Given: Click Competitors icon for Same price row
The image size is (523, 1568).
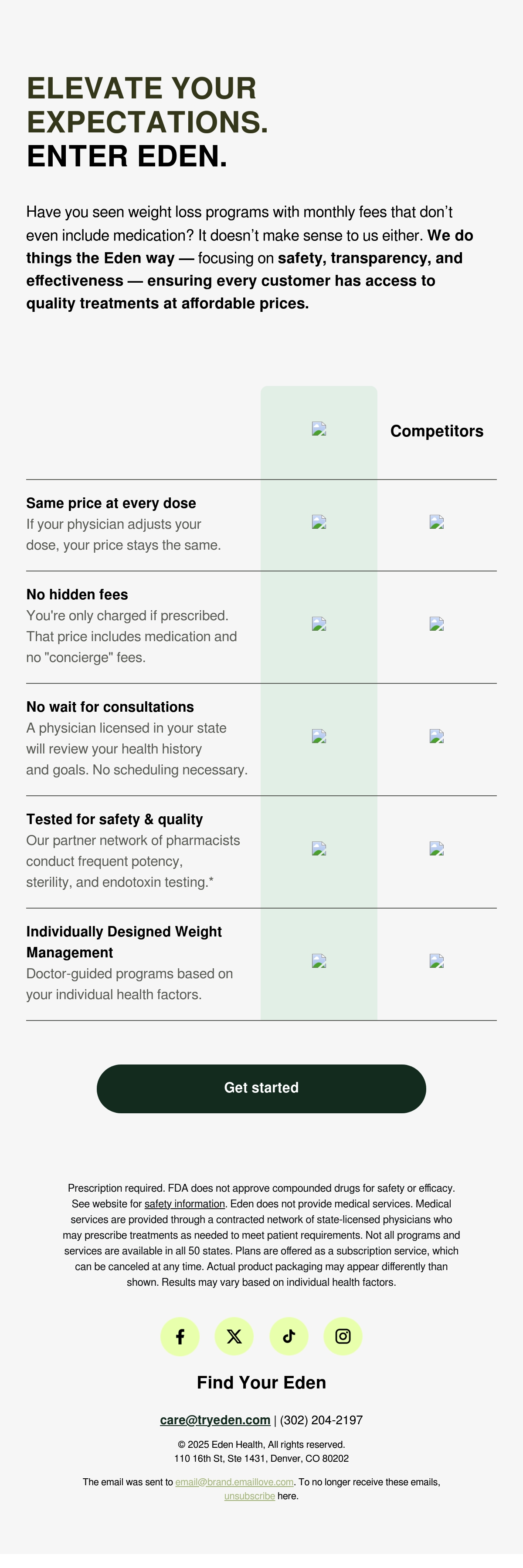Looking at the screenshot, I should (437, 522).
